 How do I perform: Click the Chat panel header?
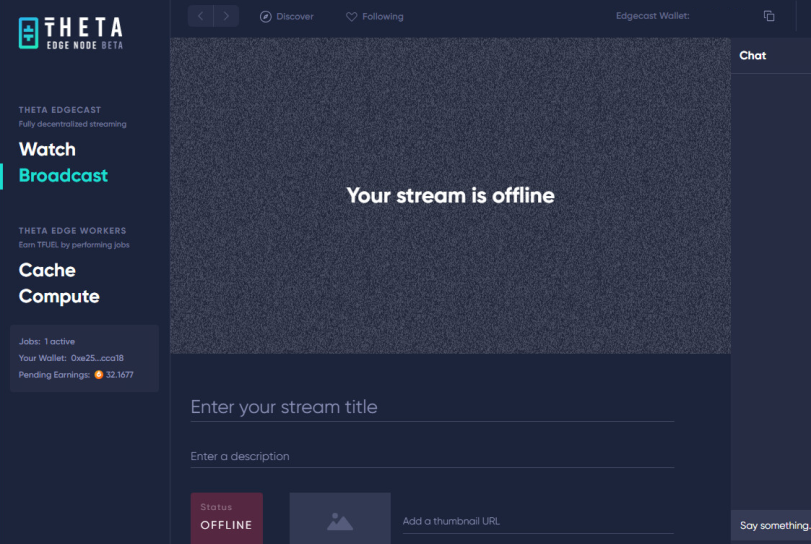pyautogui.click(x=771, y=55)
